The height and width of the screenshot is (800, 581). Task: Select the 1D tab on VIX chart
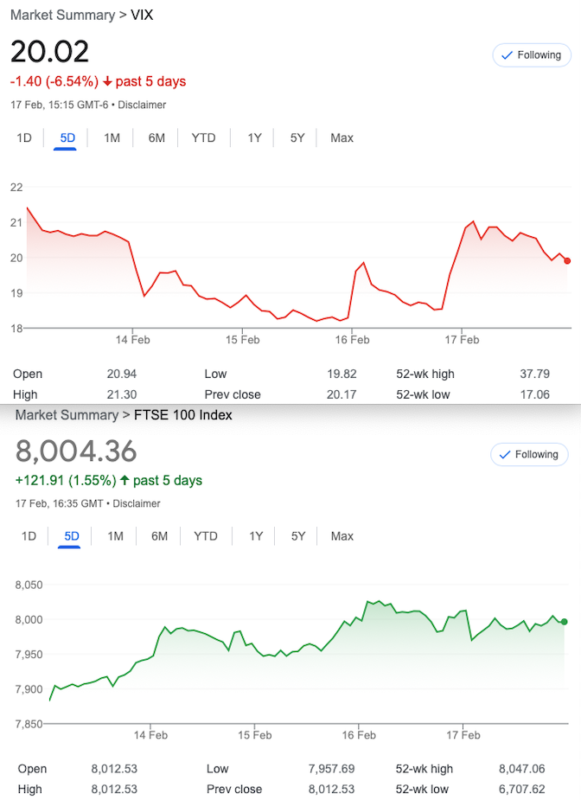coord(24,138)
